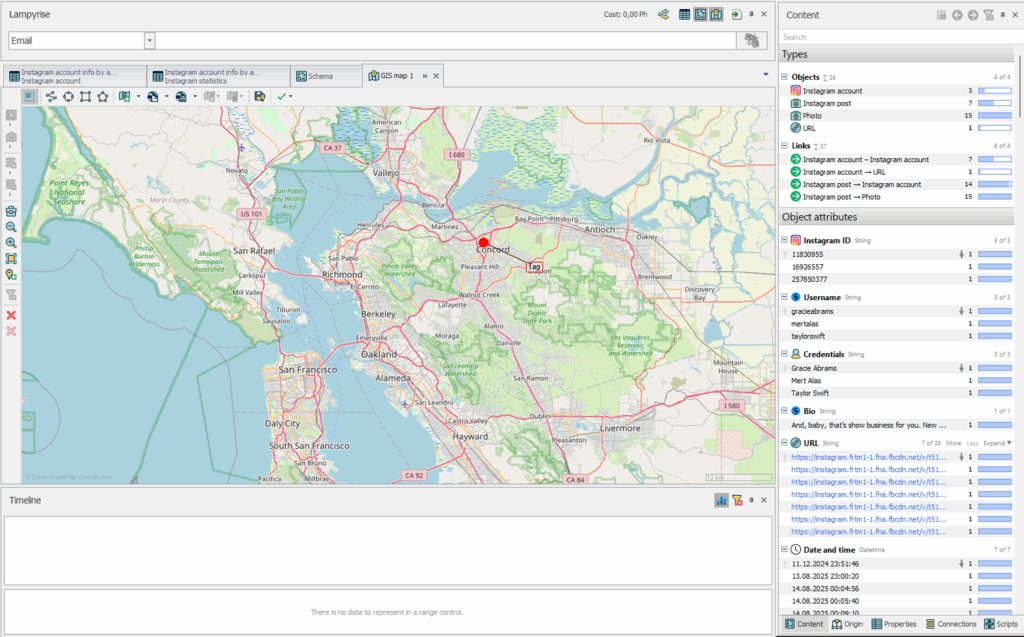Screen dimensions: 1024x637
Task: Click the add location pin icon
Action: coord(11,275)
